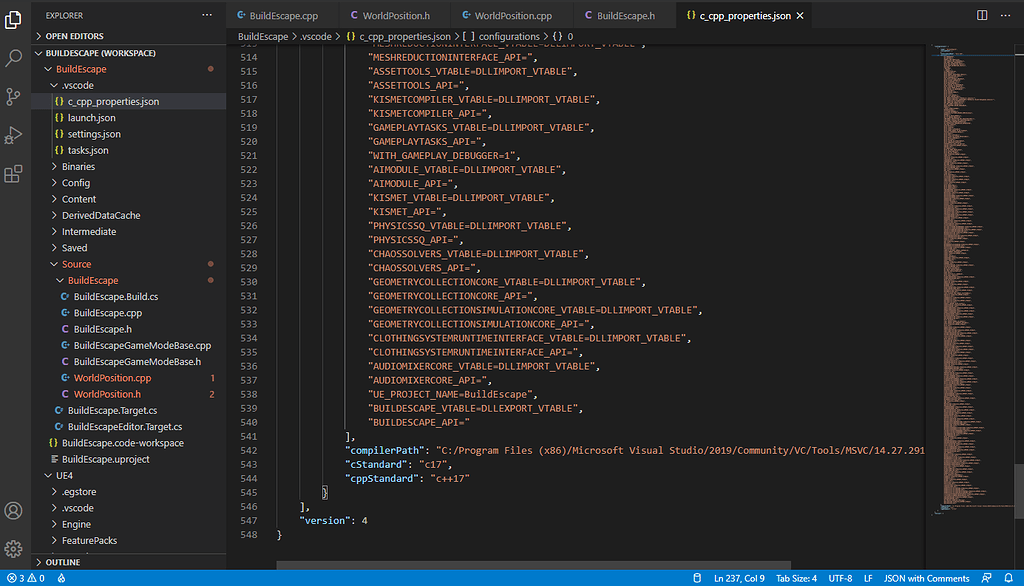The height and width of the screenshot is (586, 1024).
Task: Open the Run and Debug view
Action: tap(13, 136)
